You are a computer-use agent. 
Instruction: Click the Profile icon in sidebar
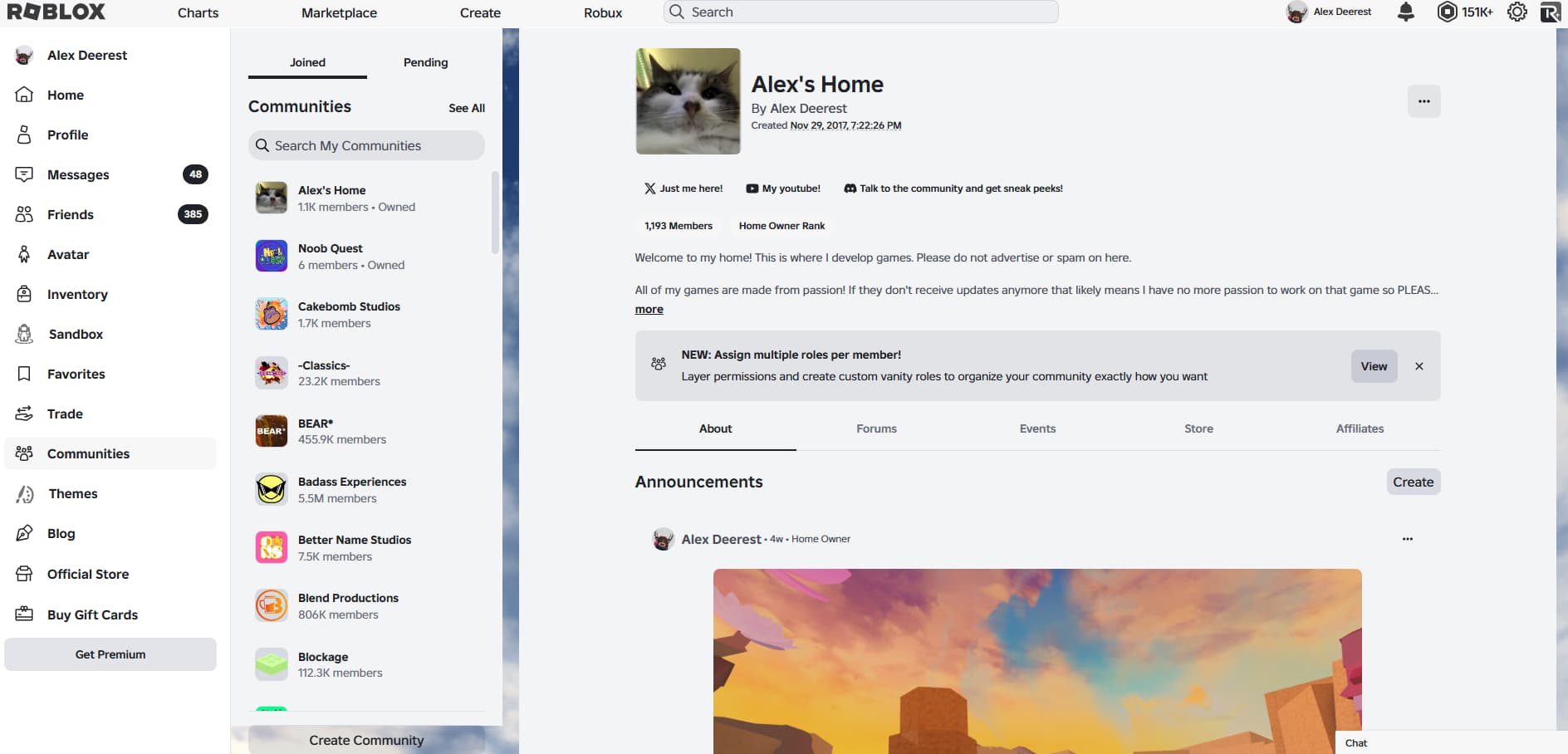point(24,135)
